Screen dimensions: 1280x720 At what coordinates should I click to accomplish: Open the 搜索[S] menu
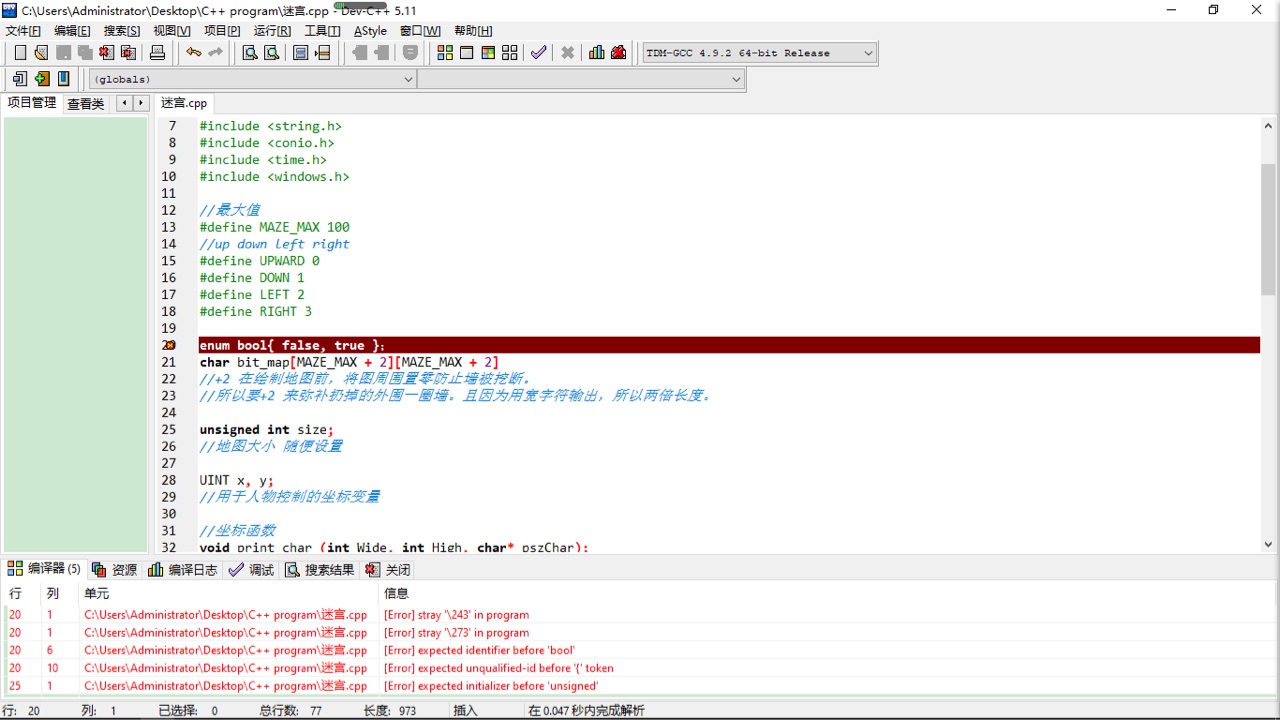click(122, 31)
